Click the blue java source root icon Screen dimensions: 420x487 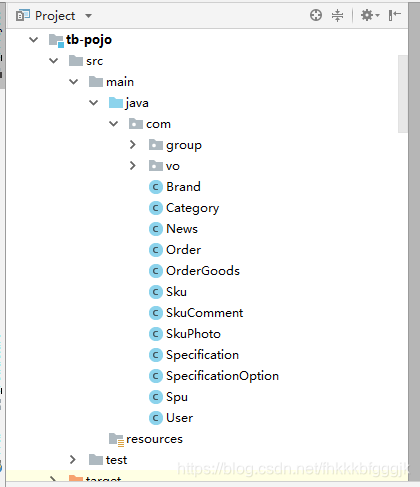coord(116,103)
